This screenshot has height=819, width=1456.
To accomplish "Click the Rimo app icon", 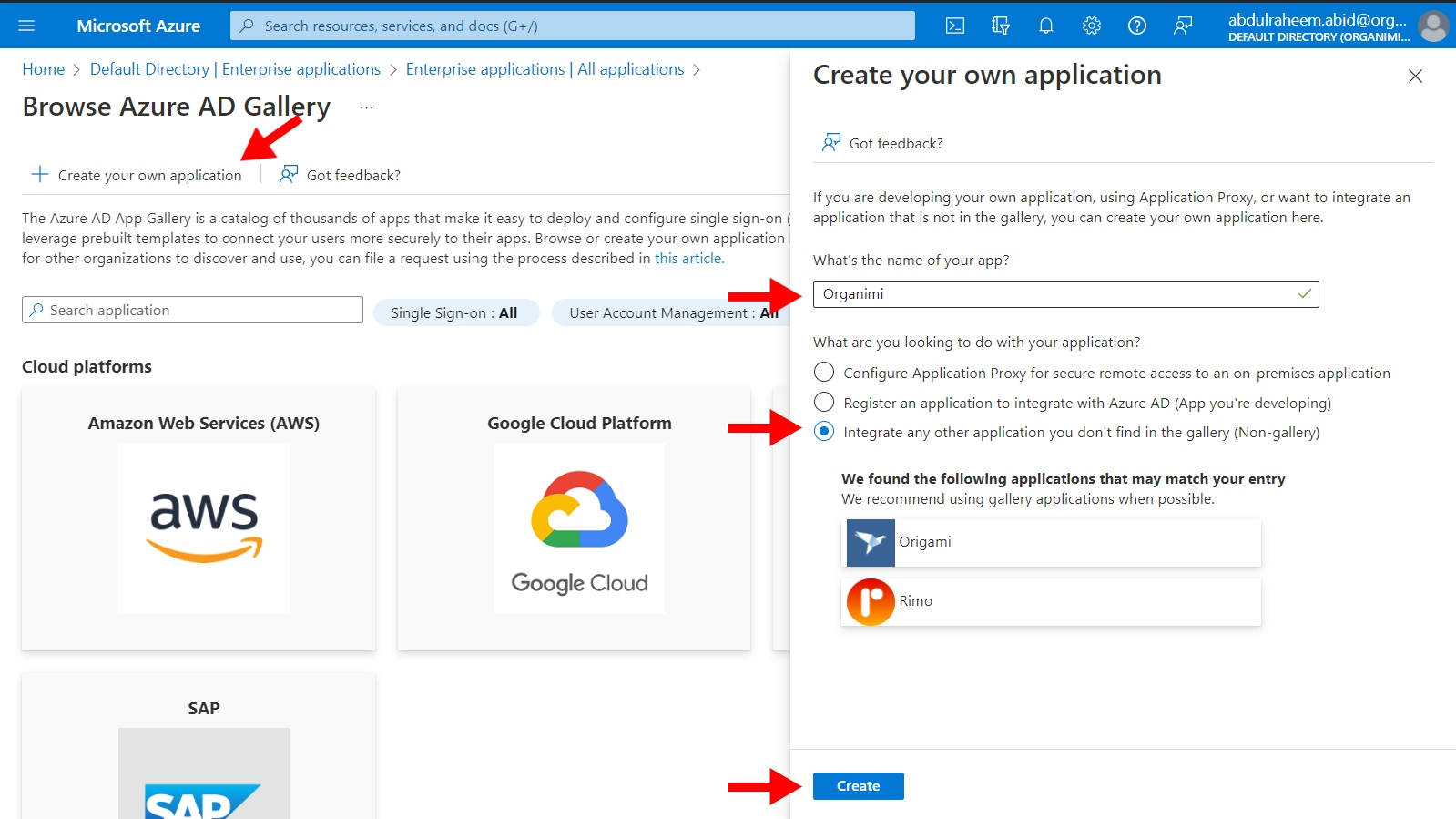I will 871,602.
